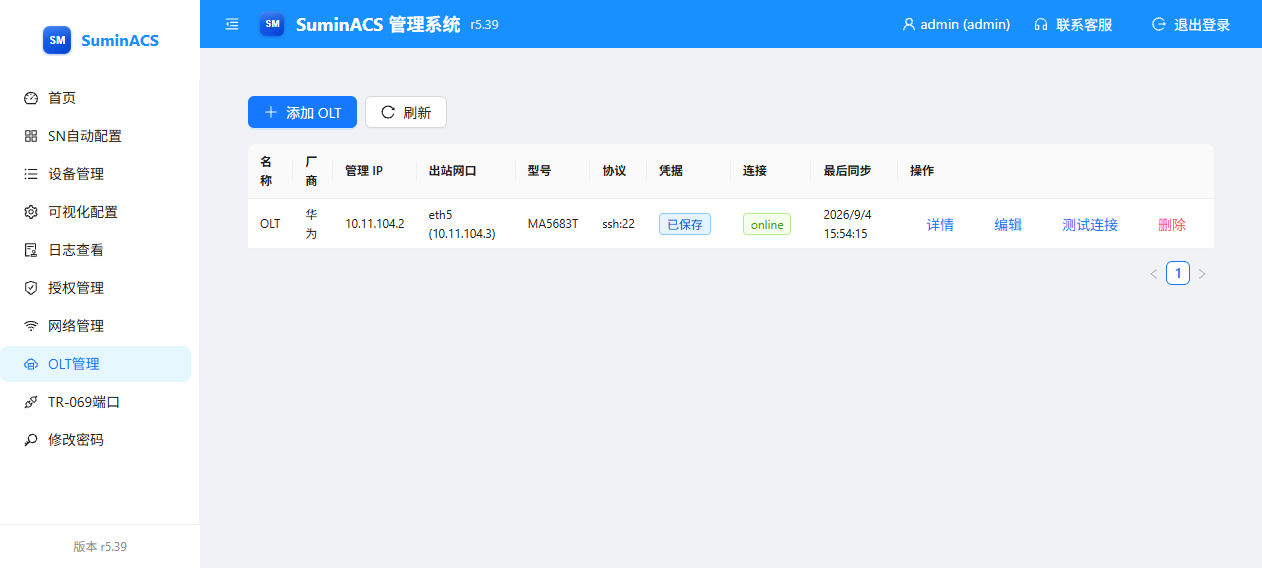1262x568 pixels.
Task: Click the MA5683T model cell
Action: [x=553, y=224]
